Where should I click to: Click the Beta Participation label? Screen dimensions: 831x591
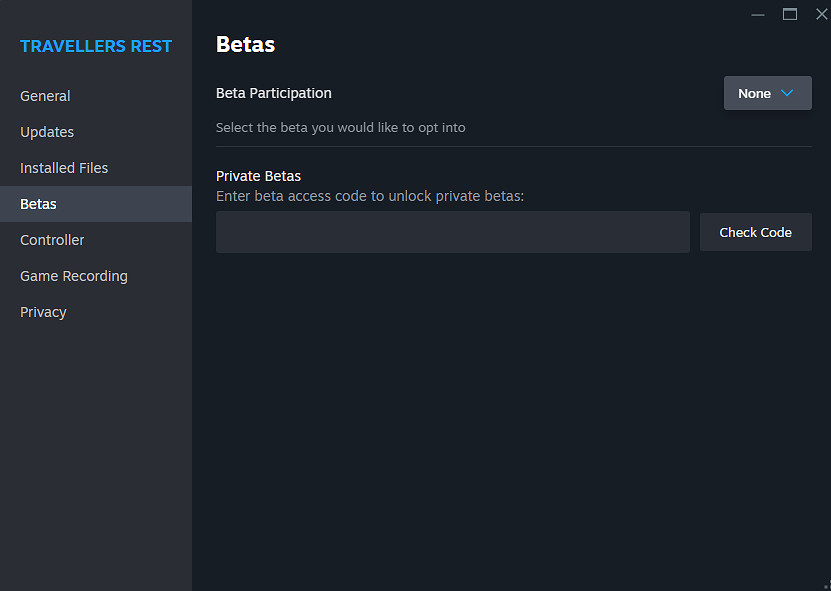(274, 93)
